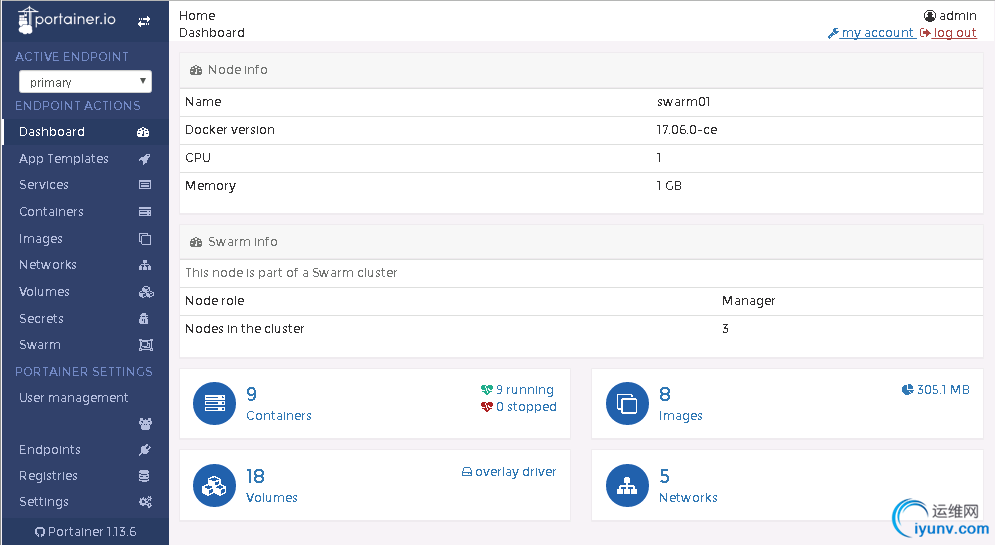Click the blue Containers circle icon
The width and height of the screenshot is (995, 545).
pyautogui.click(x=214, y=404)
